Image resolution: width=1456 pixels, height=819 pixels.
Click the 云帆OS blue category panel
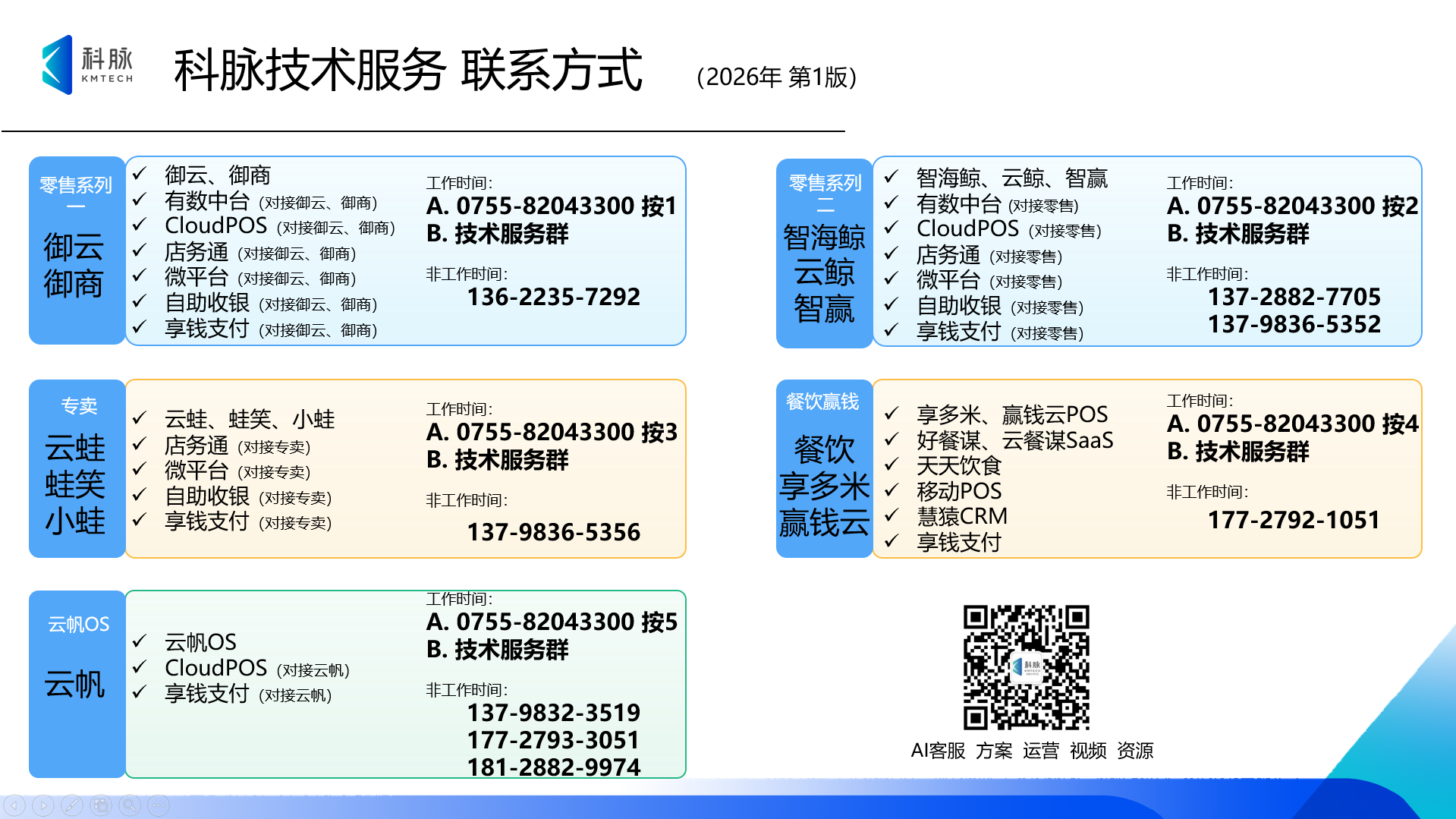(77, 683)
